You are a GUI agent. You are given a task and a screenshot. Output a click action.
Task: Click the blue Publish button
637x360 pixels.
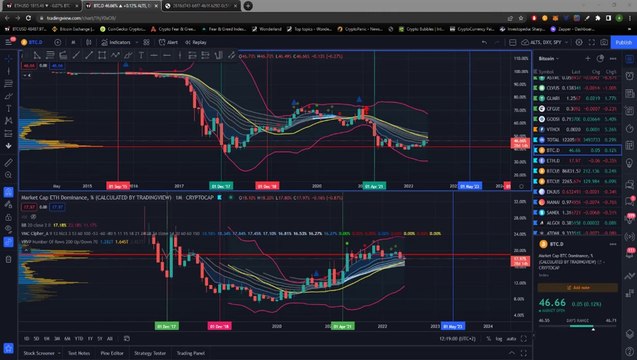pos(623,42)
